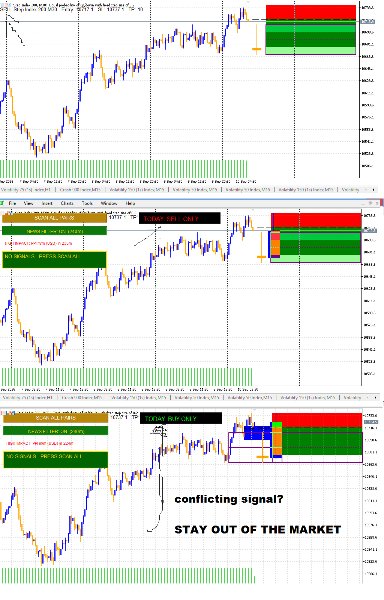Select the 'STAY OUT OF THE MARKET' text
Screen dimensions: 384x600
(x=257, y=530)
